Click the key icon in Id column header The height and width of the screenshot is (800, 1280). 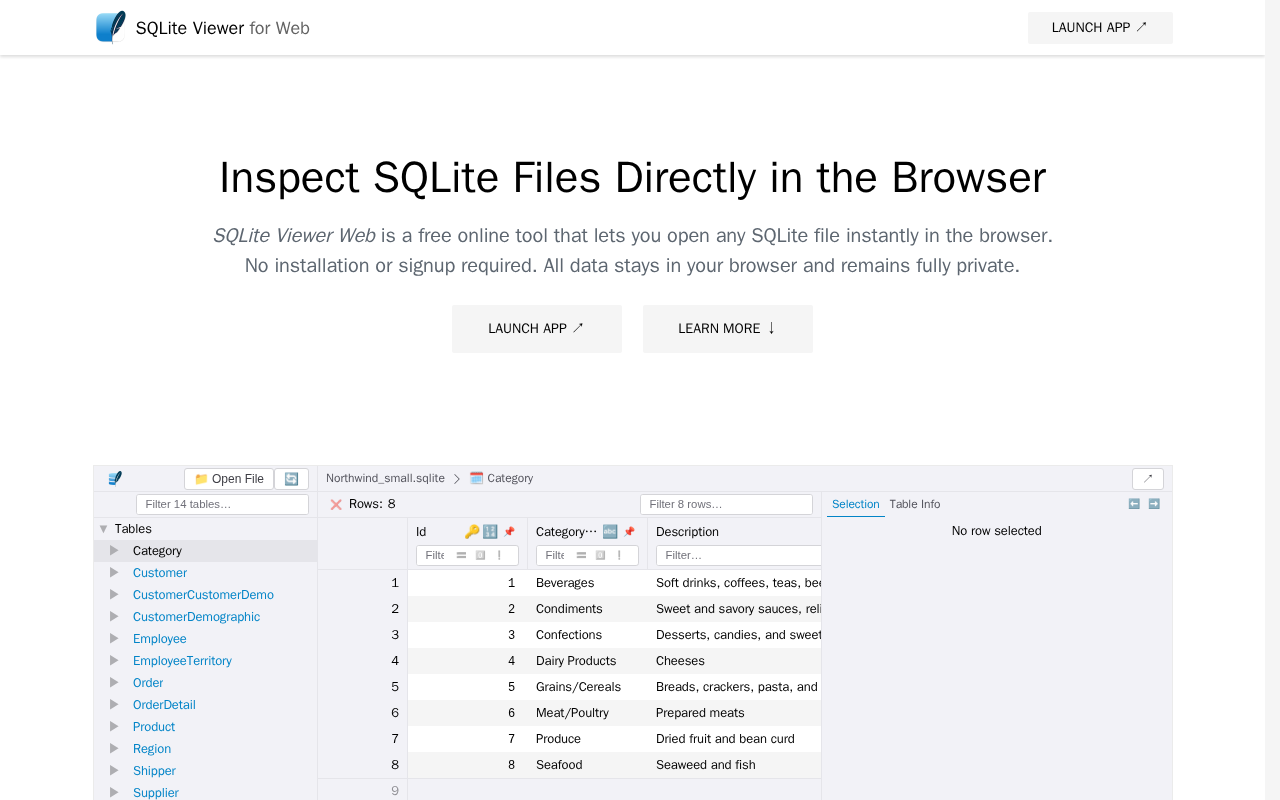pos(472,532)
